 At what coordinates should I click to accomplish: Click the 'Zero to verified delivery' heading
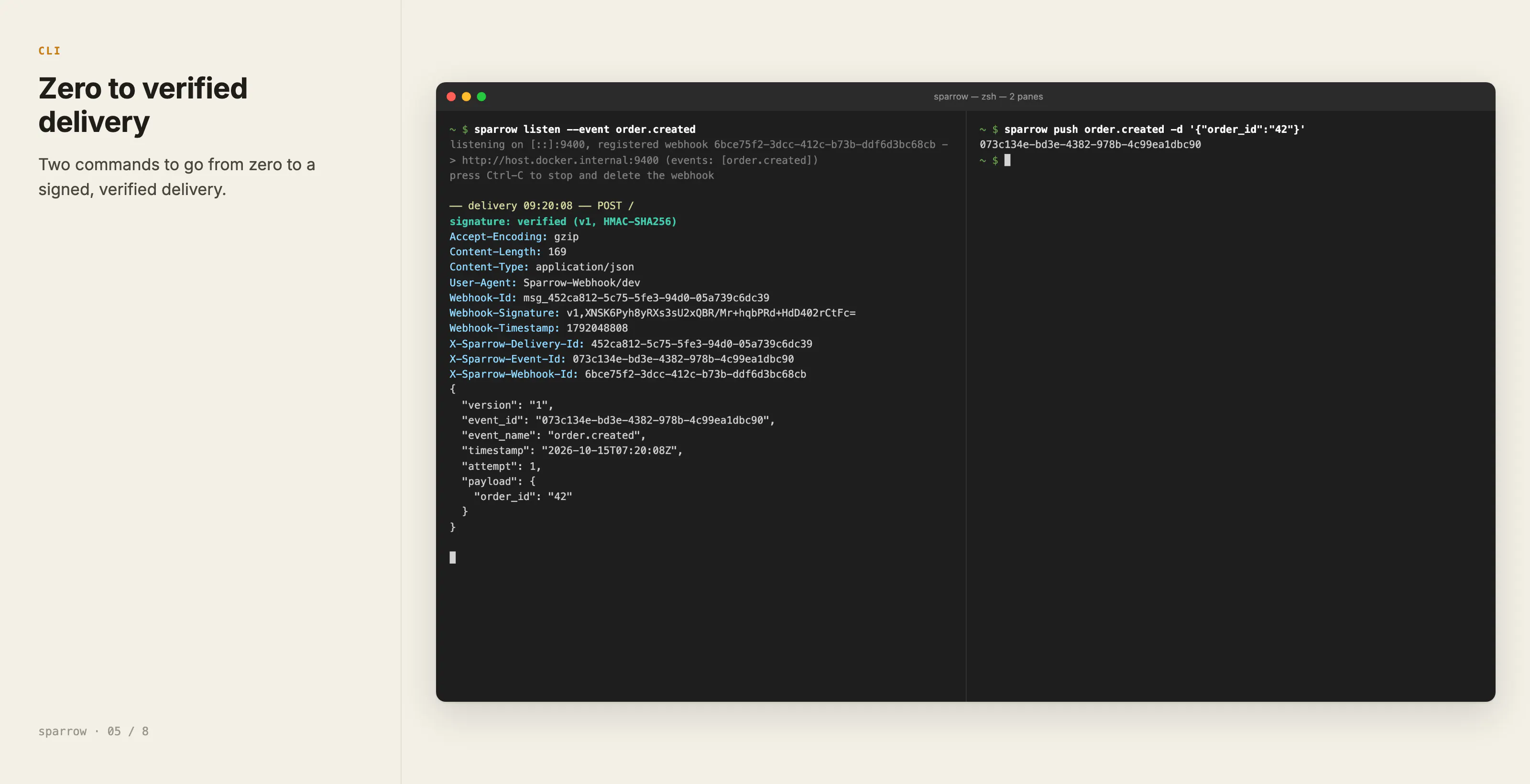click(x=143, y=105)
